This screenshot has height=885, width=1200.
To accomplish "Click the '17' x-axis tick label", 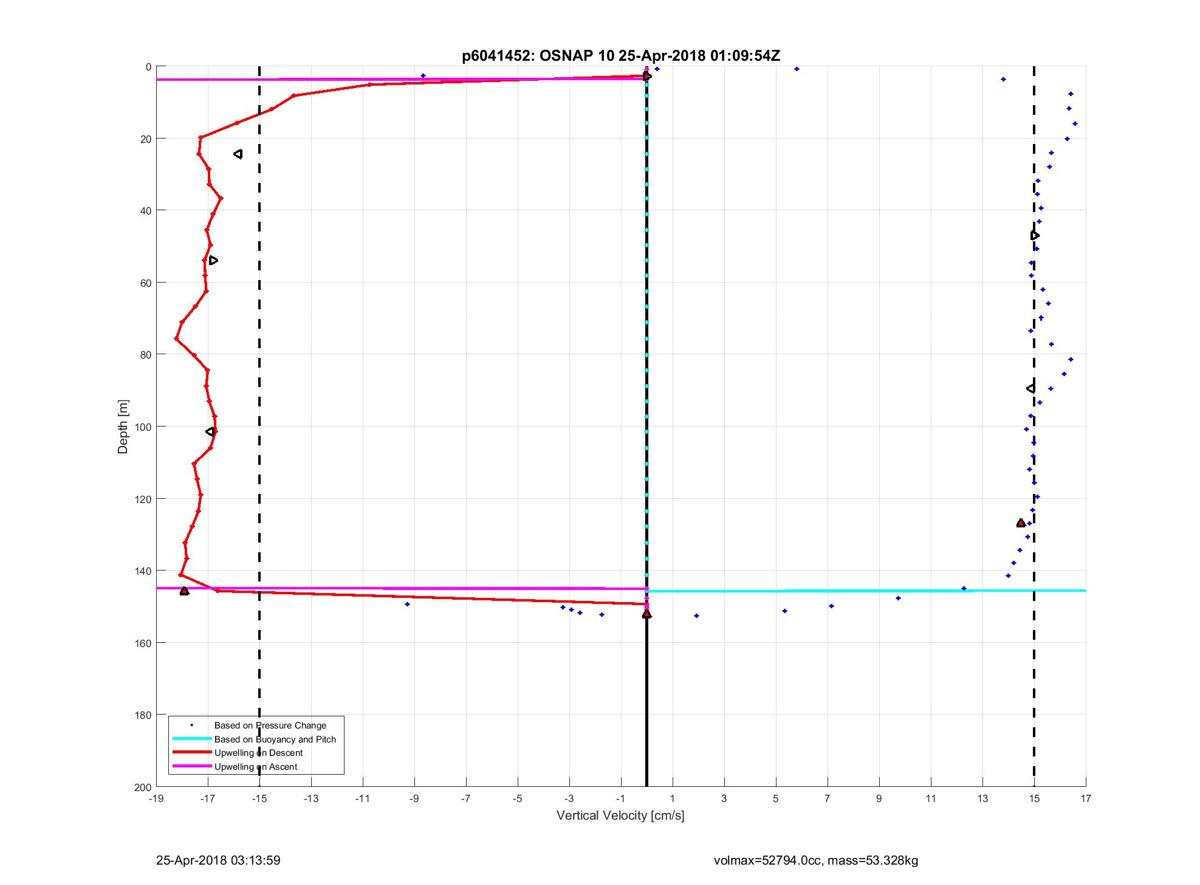I will tap(1086, 798).
